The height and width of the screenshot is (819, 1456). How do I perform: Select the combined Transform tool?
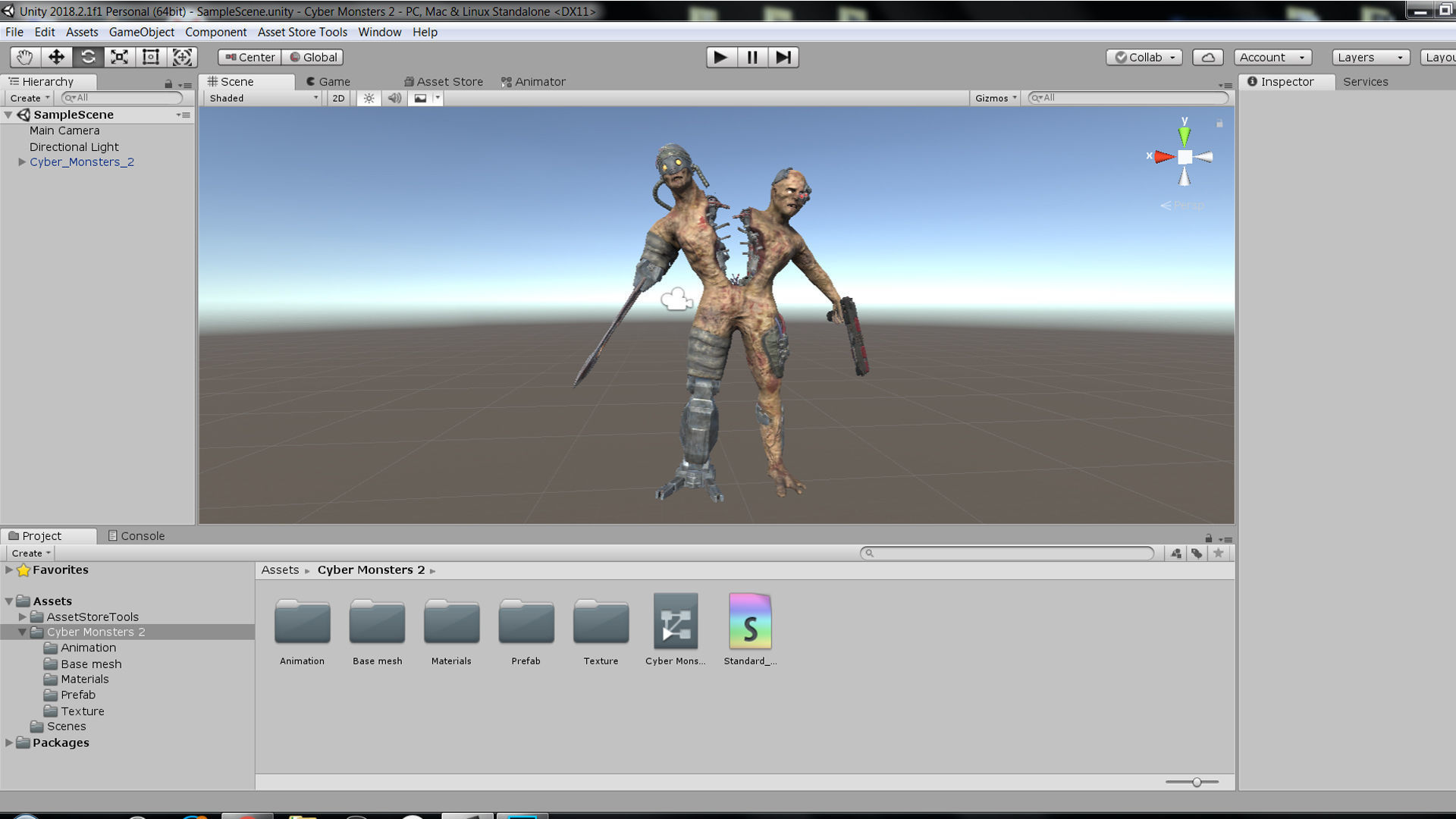click(182, 57)
